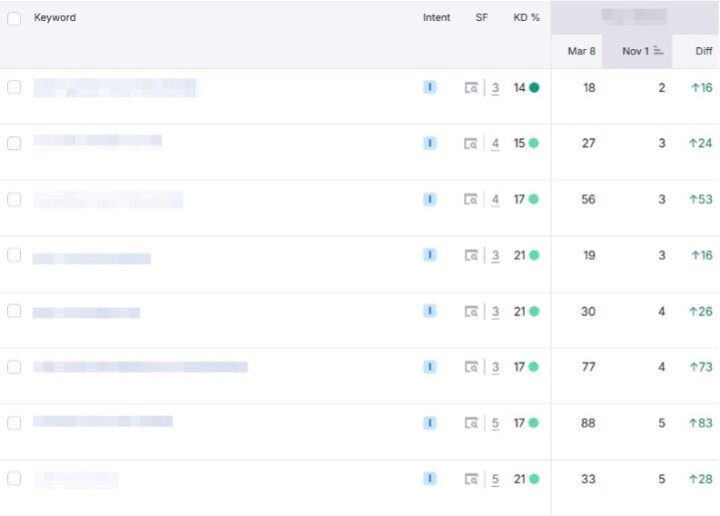Tick checkbox for row with Mar 8 rank 30
The width and height of the screenshot is (720, 516).
[14, 311]
